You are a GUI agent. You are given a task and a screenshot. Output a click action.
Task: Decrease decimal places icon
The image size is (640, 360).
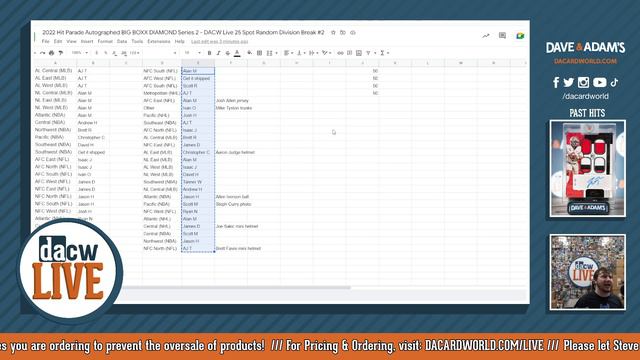114,53
